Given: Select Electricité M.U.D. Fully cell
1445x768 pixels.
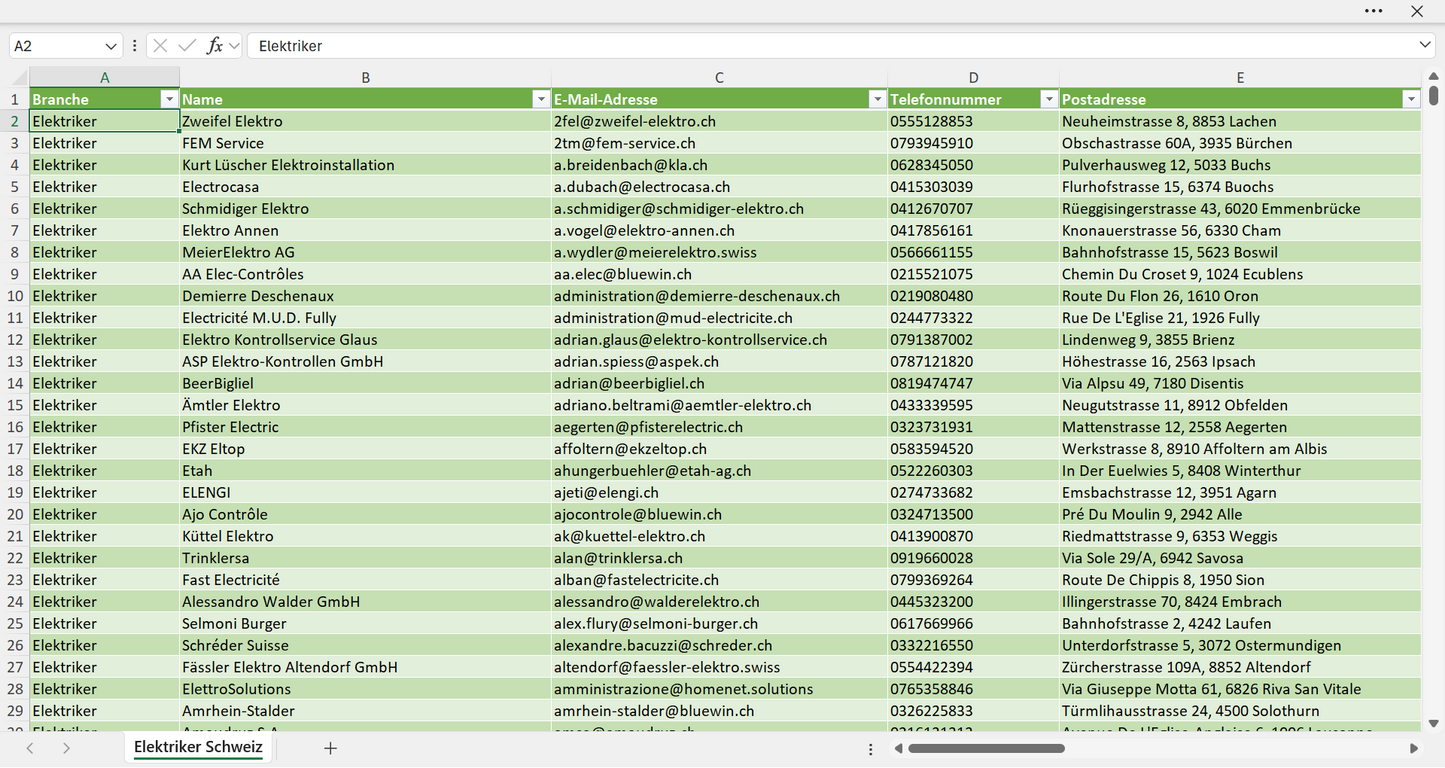Looking at the screenshot, I should pyautogui.click(x=365, y=318).
